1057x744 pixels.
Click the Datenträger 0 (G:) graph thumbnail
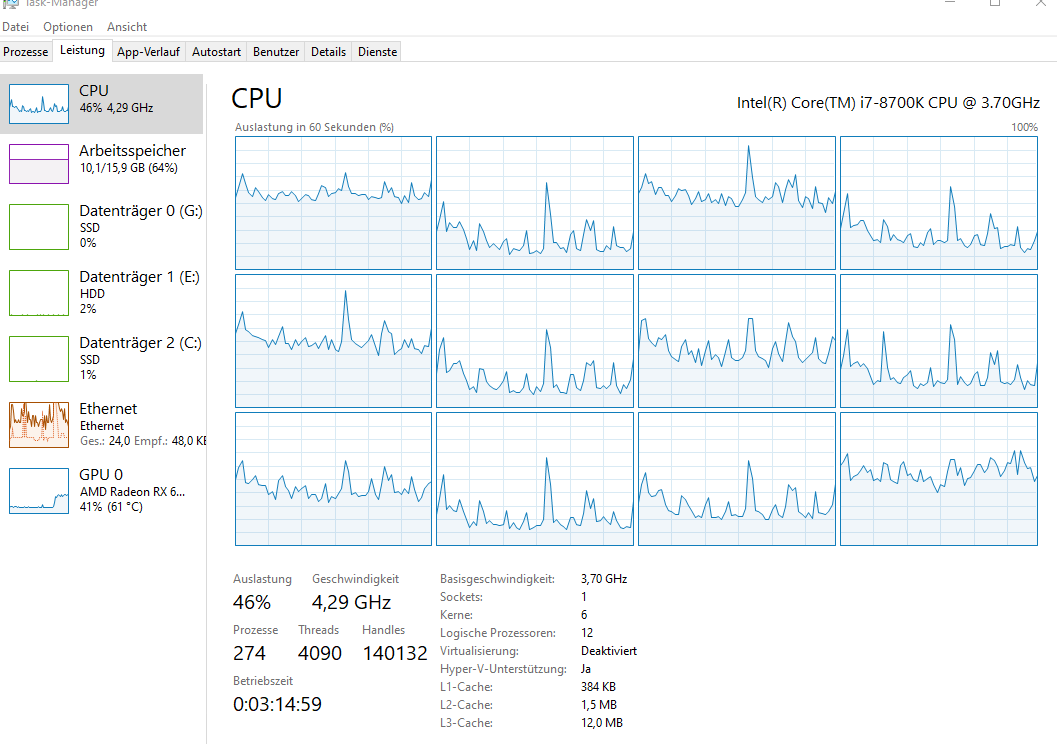coord(39,227)
